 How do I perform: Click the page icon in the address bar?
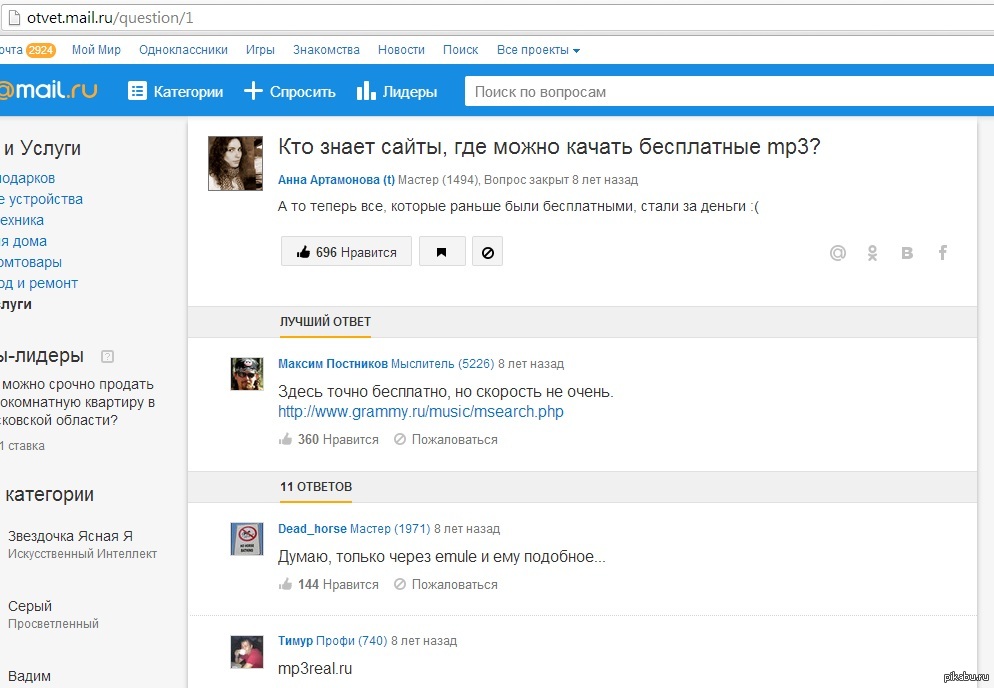pyautogui.click(x=13, y=17)
